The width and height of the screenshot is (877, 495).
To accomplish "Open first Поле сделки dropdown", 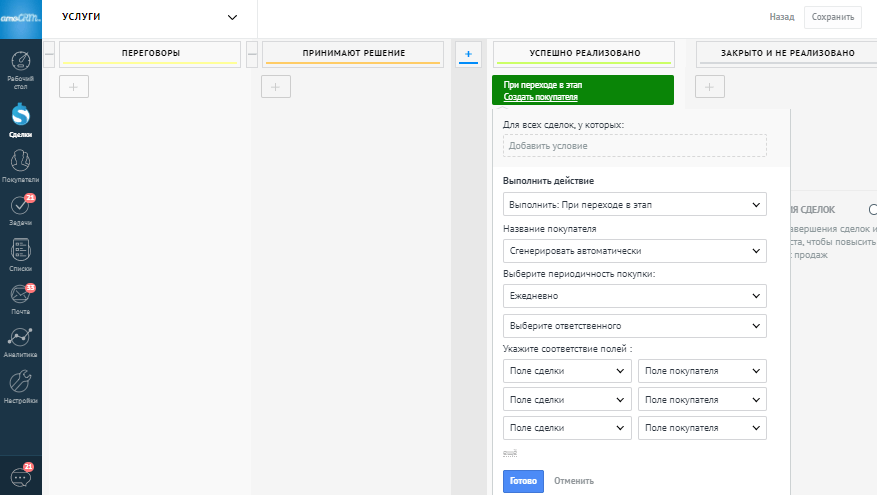I will [x=567, y=371].
